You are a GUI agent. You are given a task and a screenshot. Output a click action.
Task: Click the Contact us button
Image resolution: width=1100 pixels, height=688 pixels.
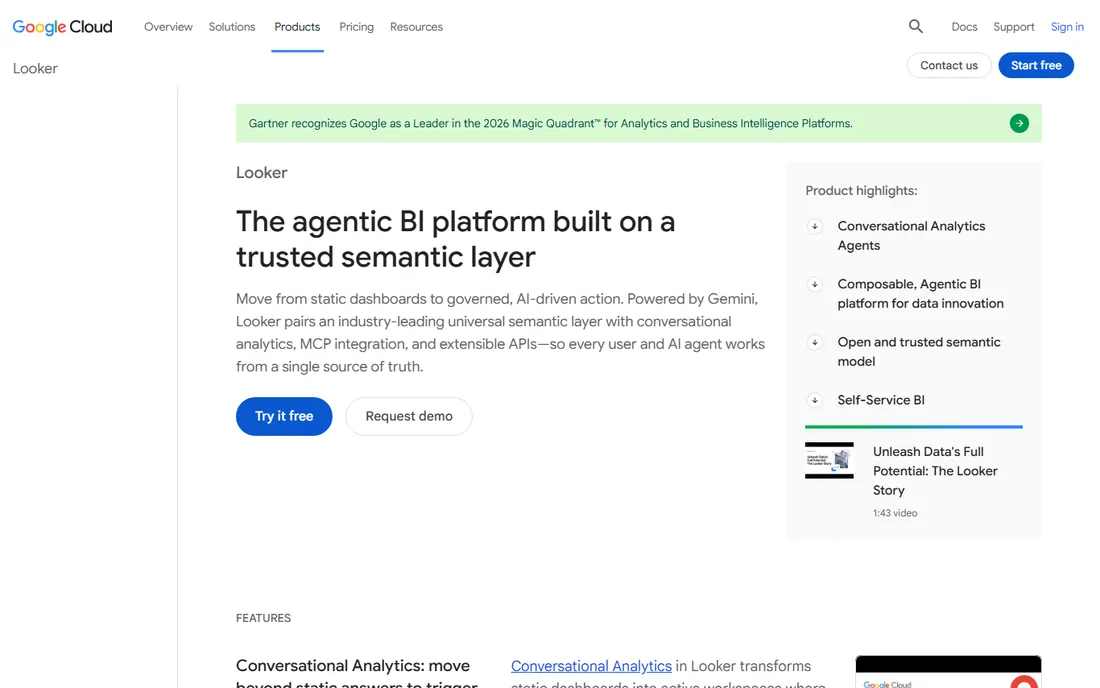pos(948,65)
